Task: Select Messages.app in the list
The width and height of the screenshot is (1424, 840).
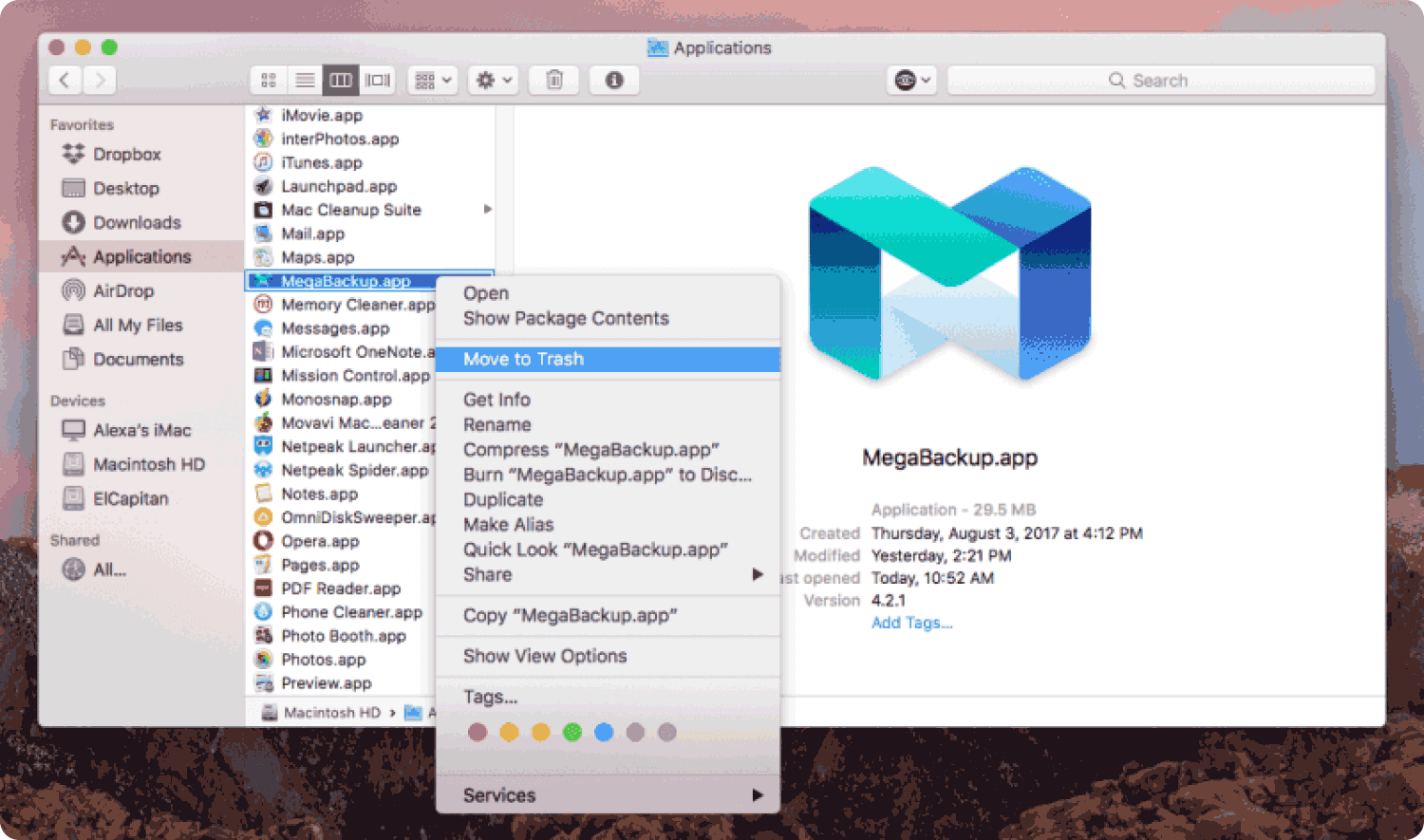Action: 334,328
